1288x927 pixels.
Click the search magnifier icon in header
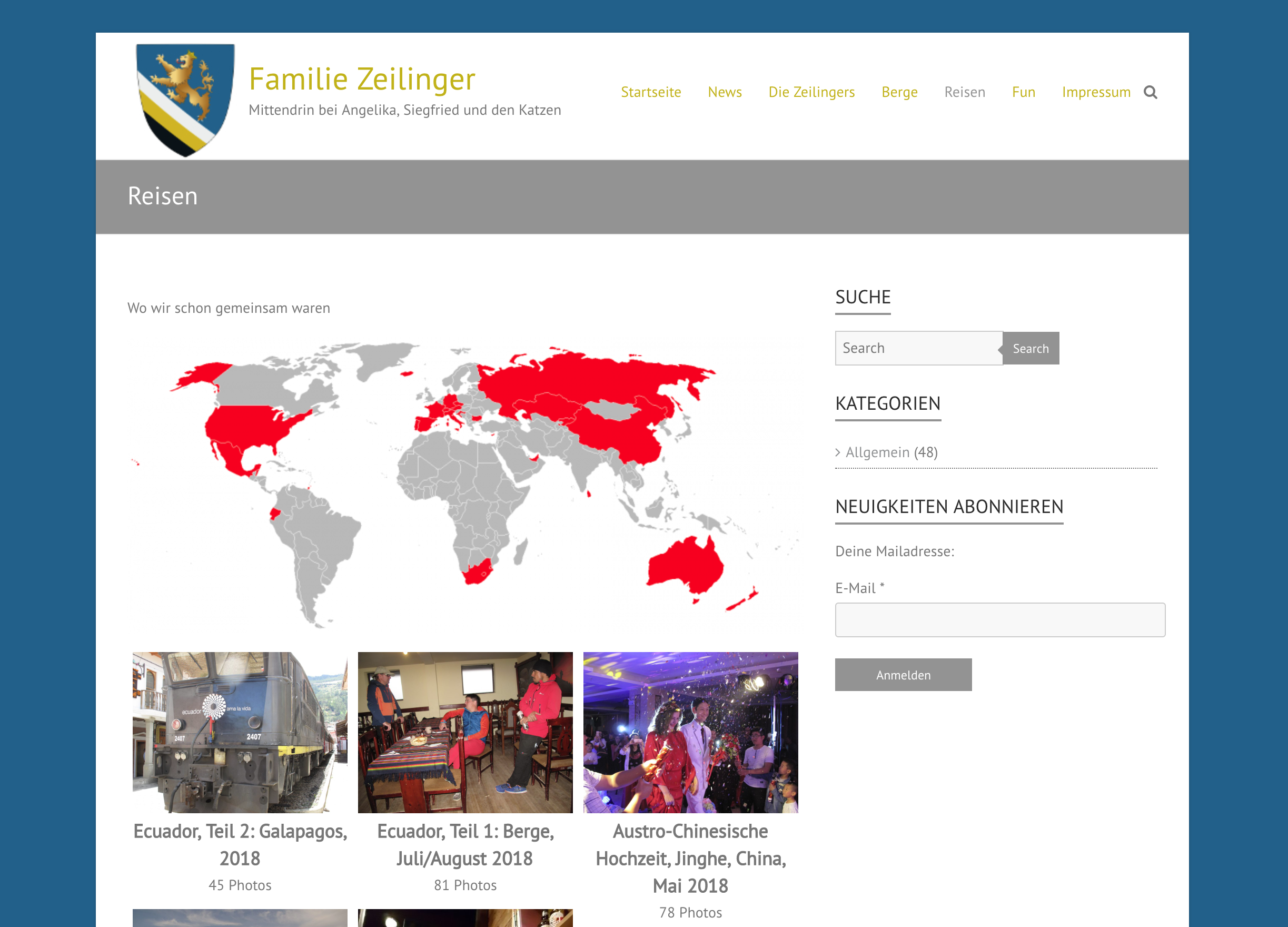pos(1150,92)
